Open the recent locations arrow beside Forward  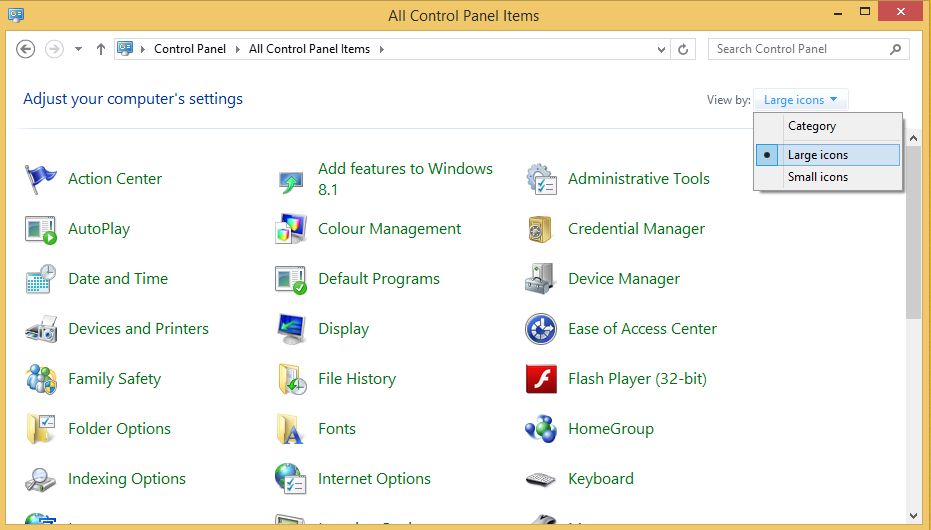coord(79,49)
